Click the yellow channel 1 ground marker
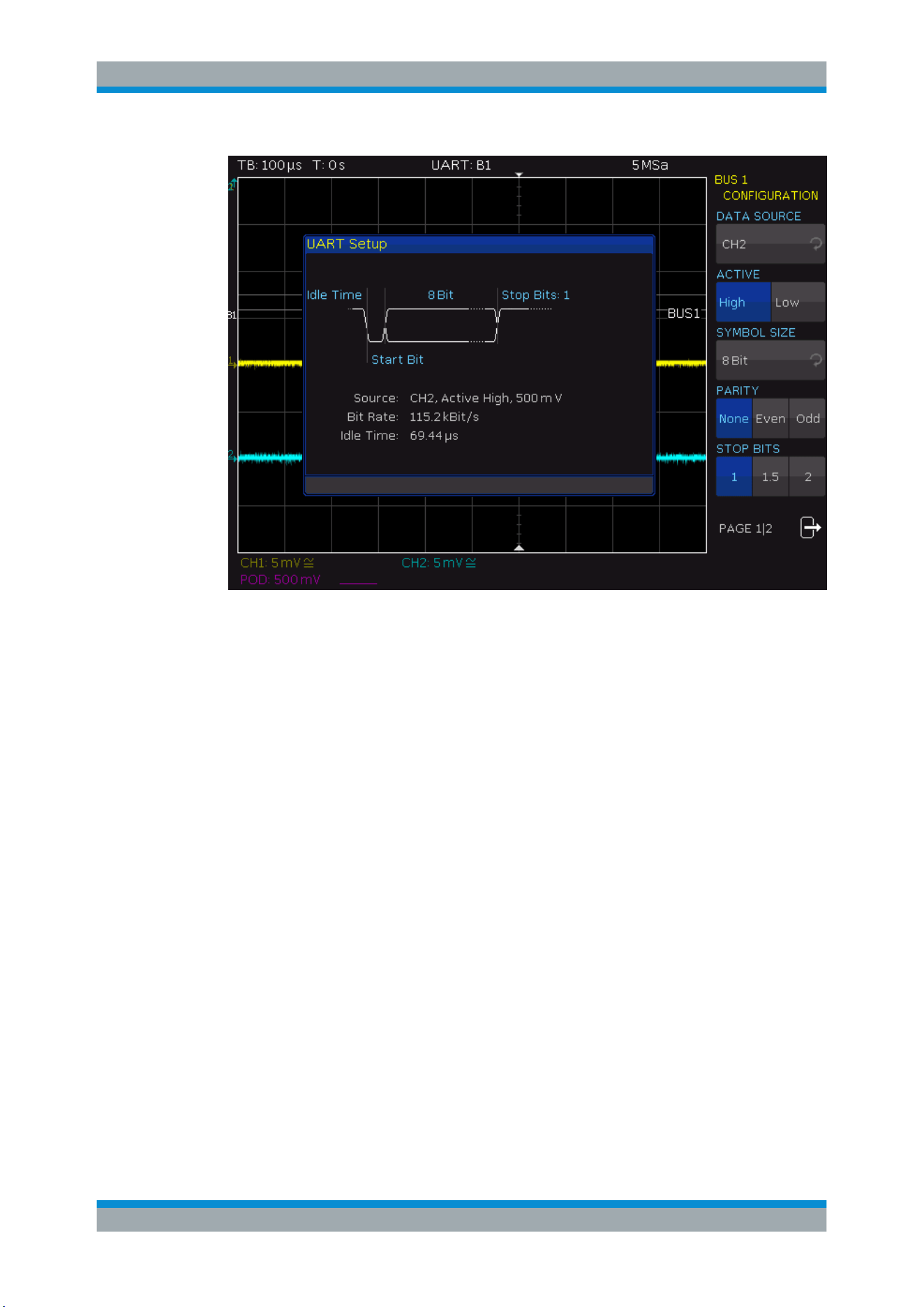Image resolution: width=924 pixels, height=1307 pixels. [232, 362]
